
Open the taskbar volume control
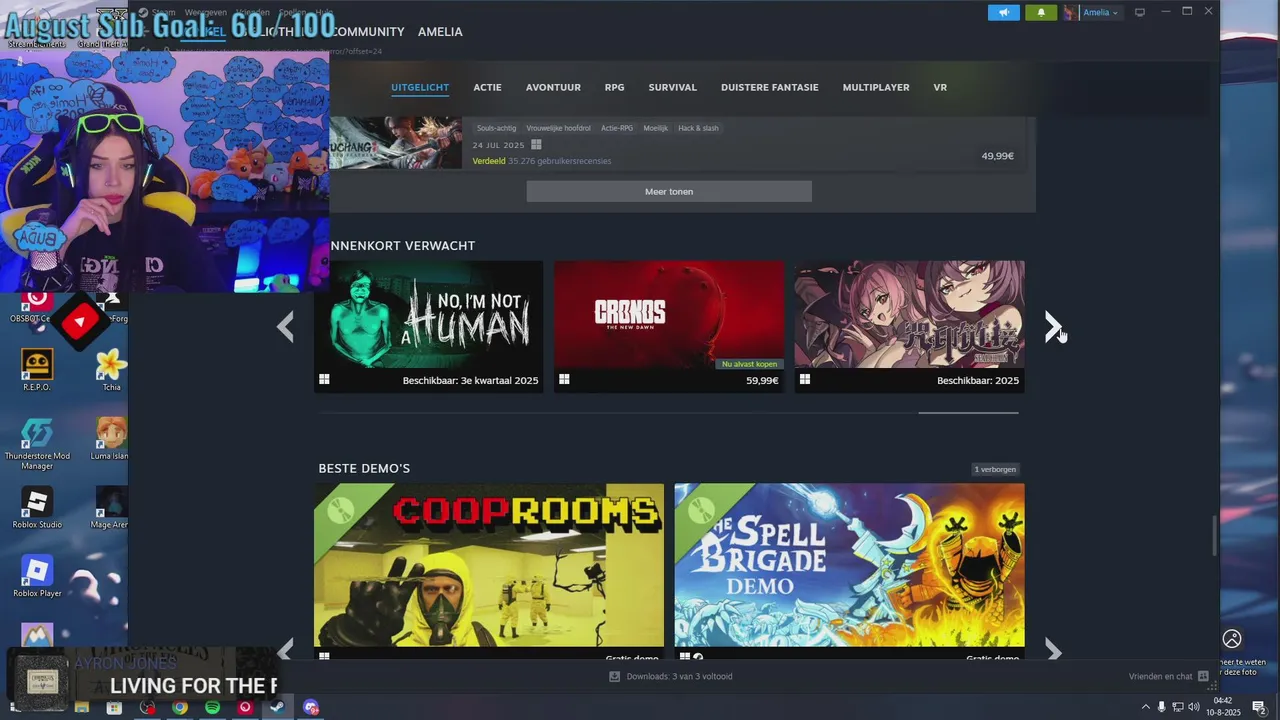point(1193,707)
